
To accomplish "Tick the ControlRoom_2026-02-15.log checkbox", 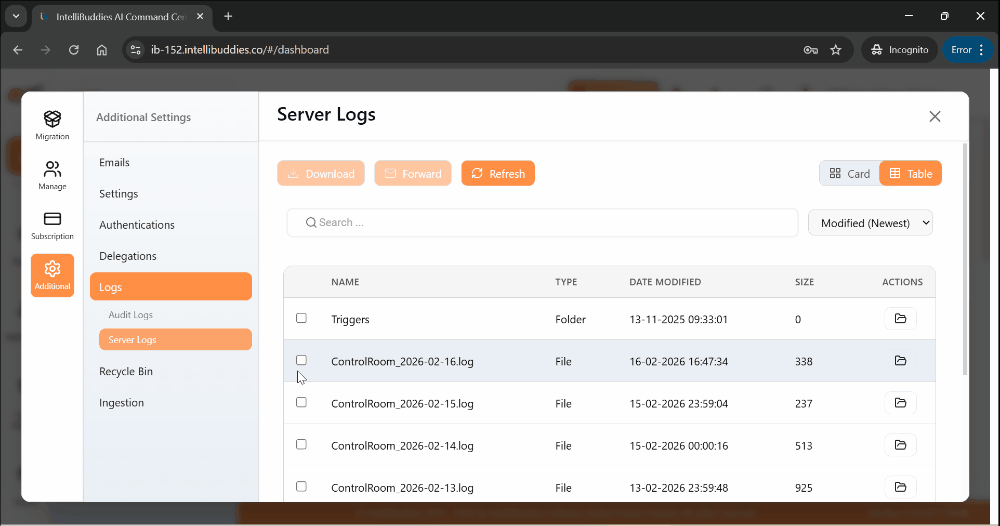I will pos(301,402).
